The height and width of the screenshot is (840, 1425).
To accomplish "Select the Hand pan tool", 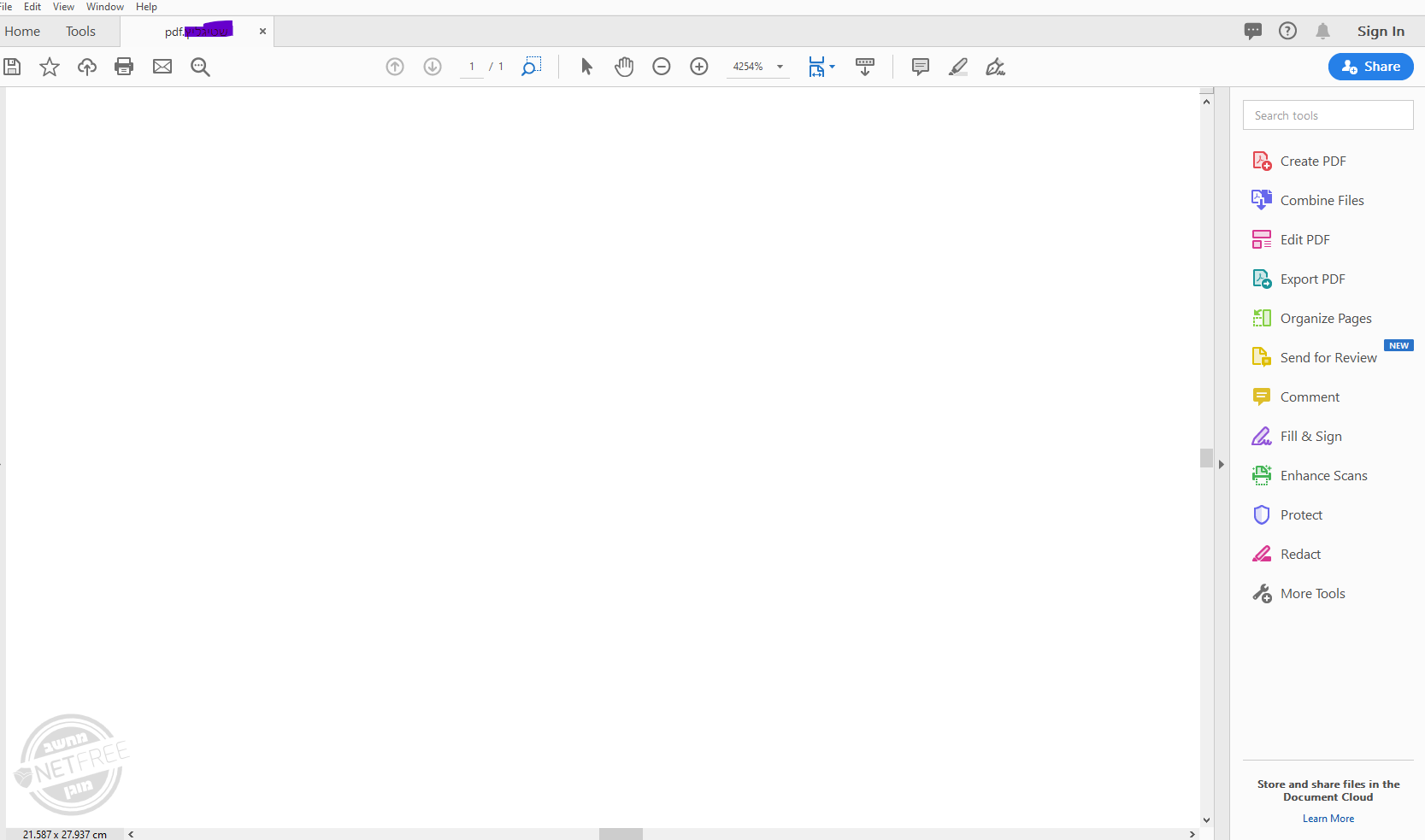I will point(624,67).
